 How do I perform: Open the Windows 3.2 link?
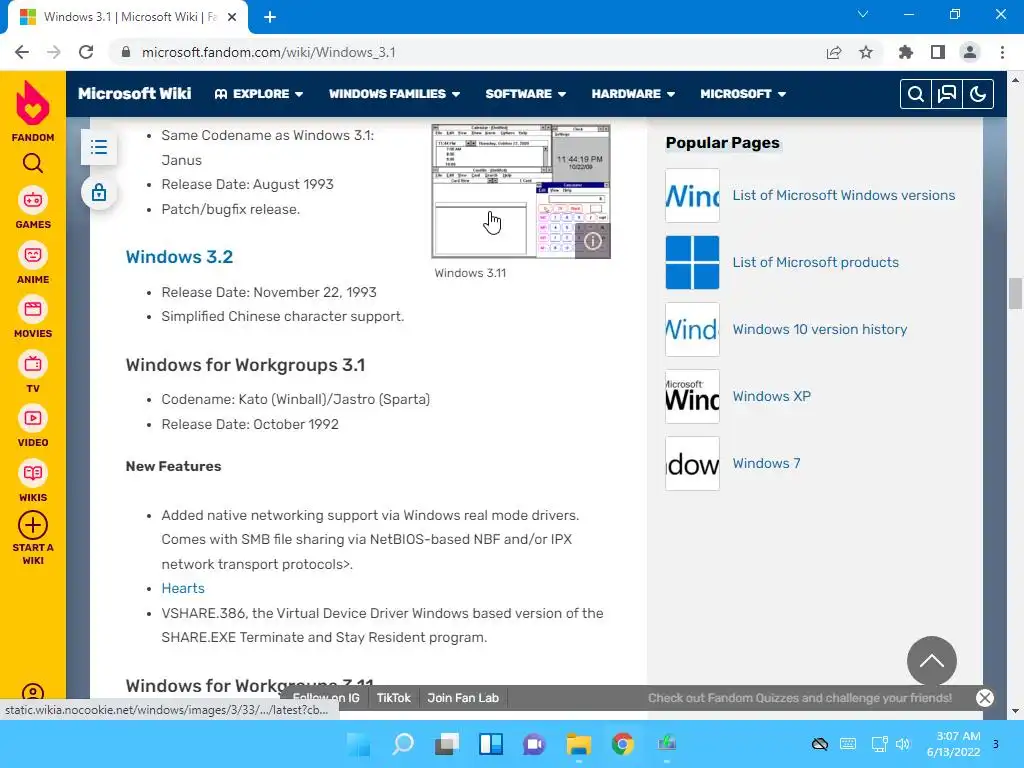(x=179, y=257)
